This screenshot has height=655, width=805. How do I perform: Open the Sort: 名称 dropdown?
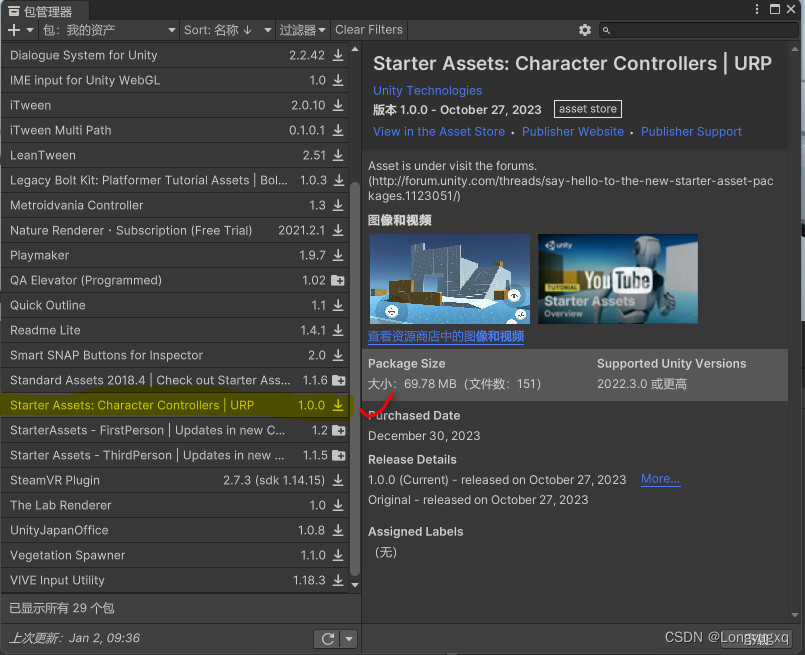pyautogui.click(x=221, y=30)
